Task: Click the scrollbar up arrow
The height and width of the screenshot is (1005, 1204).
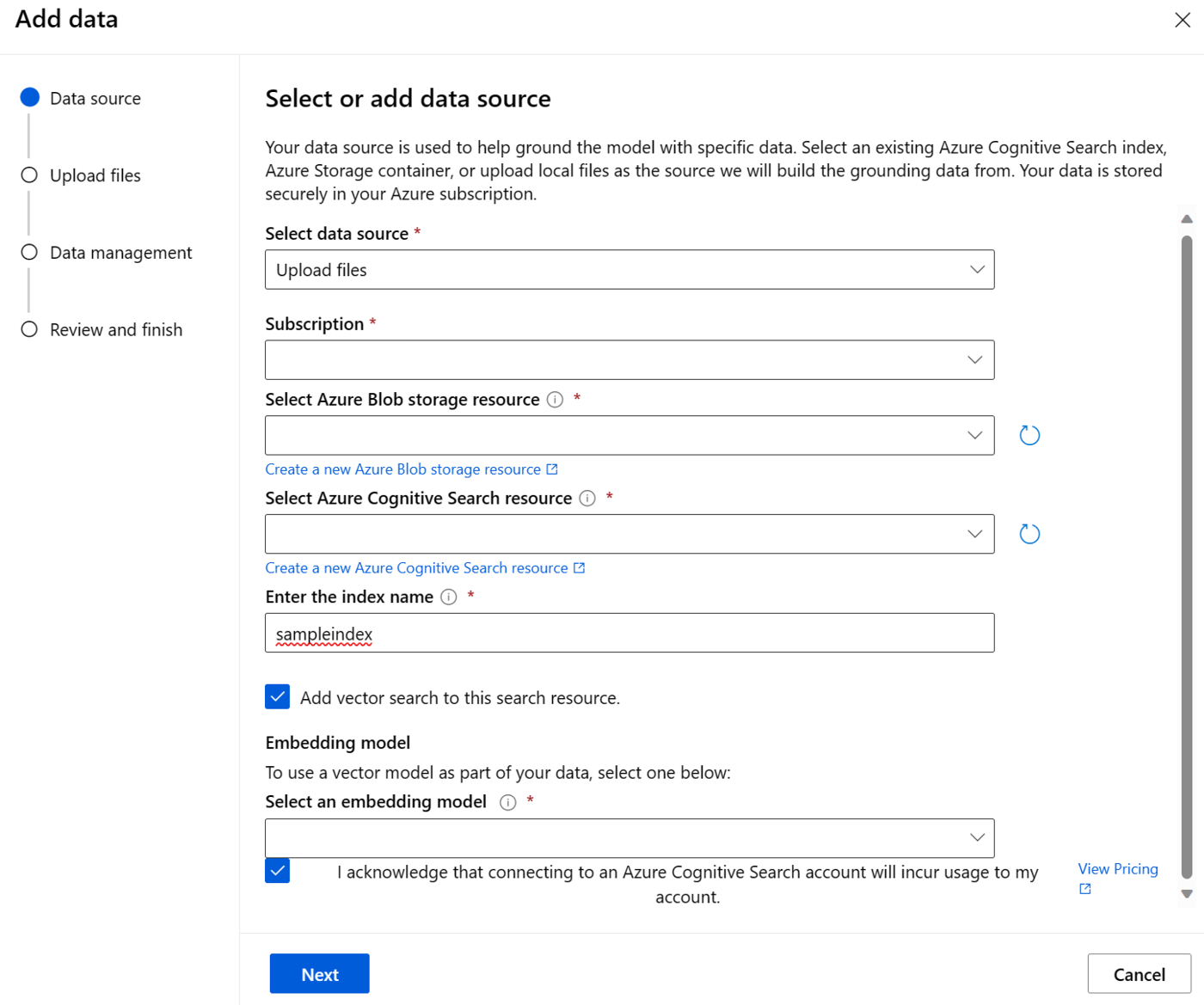Action: (1187, 219)
